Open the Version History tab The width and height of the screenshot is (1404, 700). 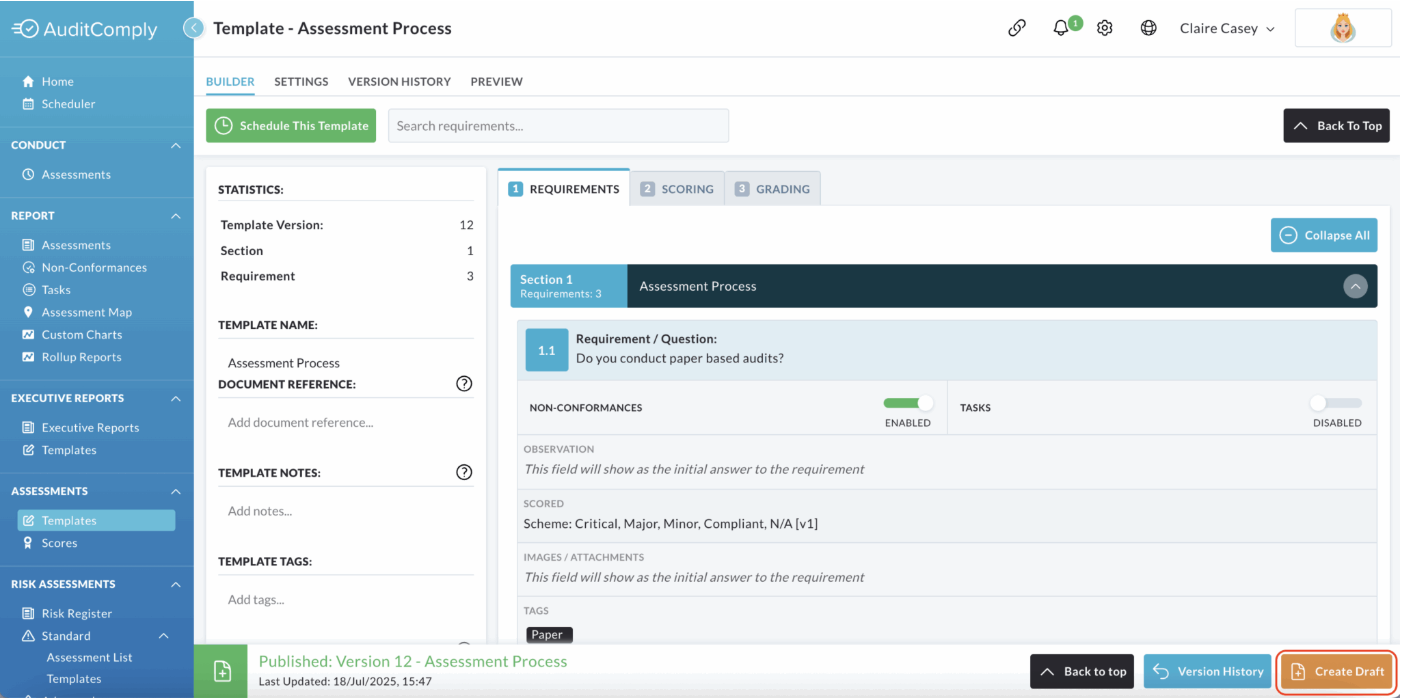point(399,82)
